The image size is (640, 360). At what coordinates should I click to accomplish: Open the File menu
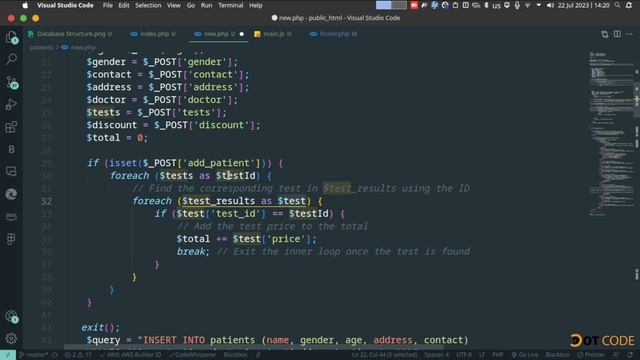(x=108, y=5)
